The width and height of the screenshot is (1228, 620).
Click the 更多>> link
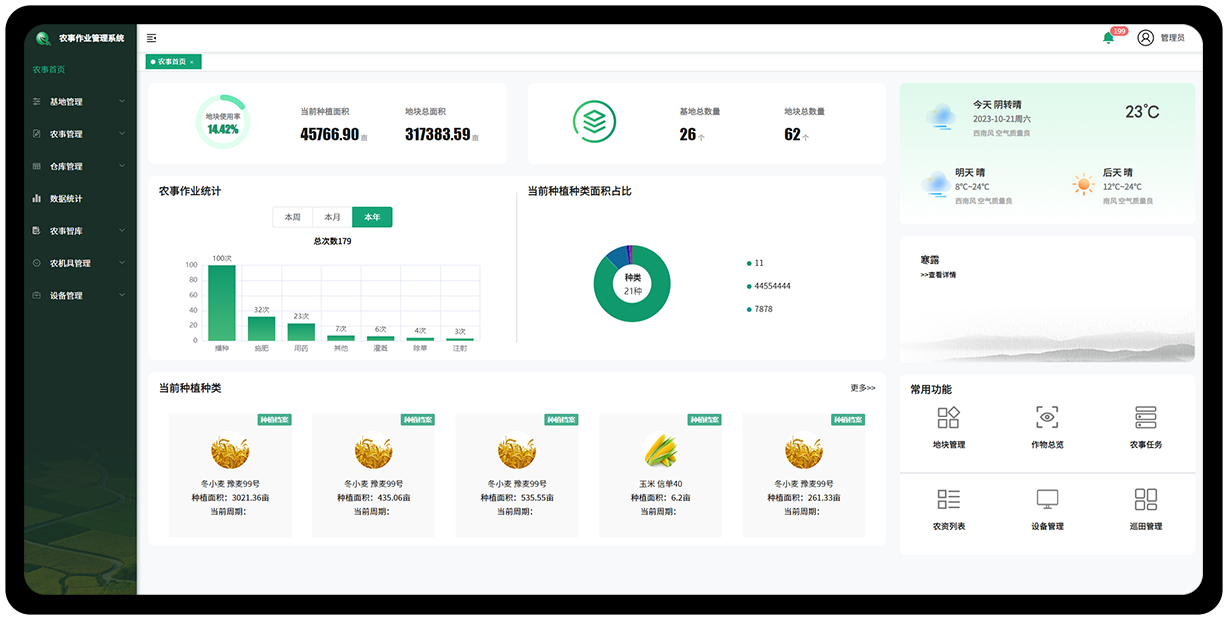[x=862, y=388]
